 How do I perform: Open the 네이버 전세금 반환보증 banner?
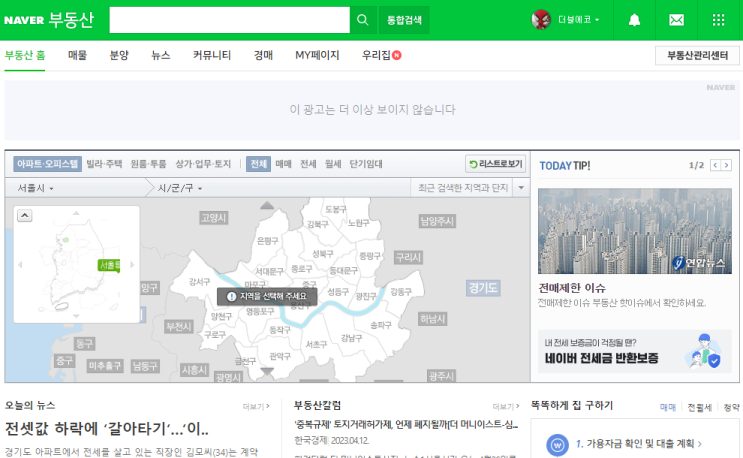pyautogui.click(x=634, y=351)
